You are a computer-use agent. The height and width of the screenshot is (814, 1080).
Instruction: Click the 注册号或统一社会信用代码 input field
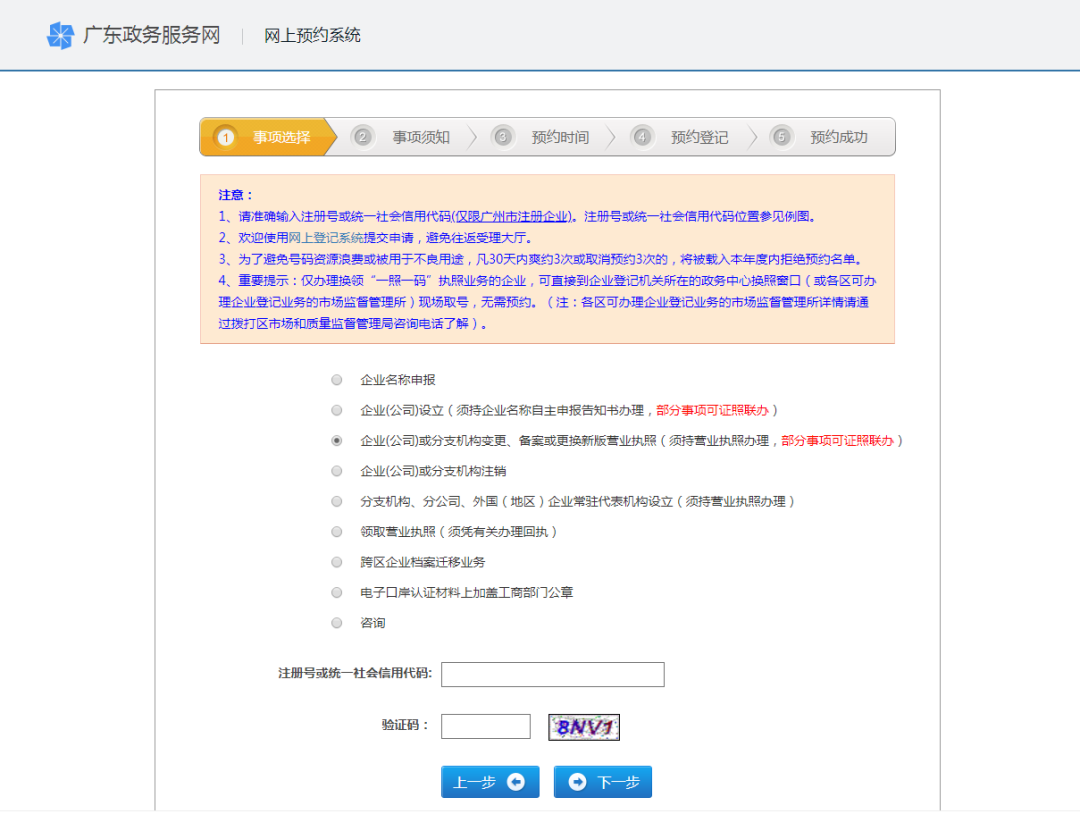[552, 674]
